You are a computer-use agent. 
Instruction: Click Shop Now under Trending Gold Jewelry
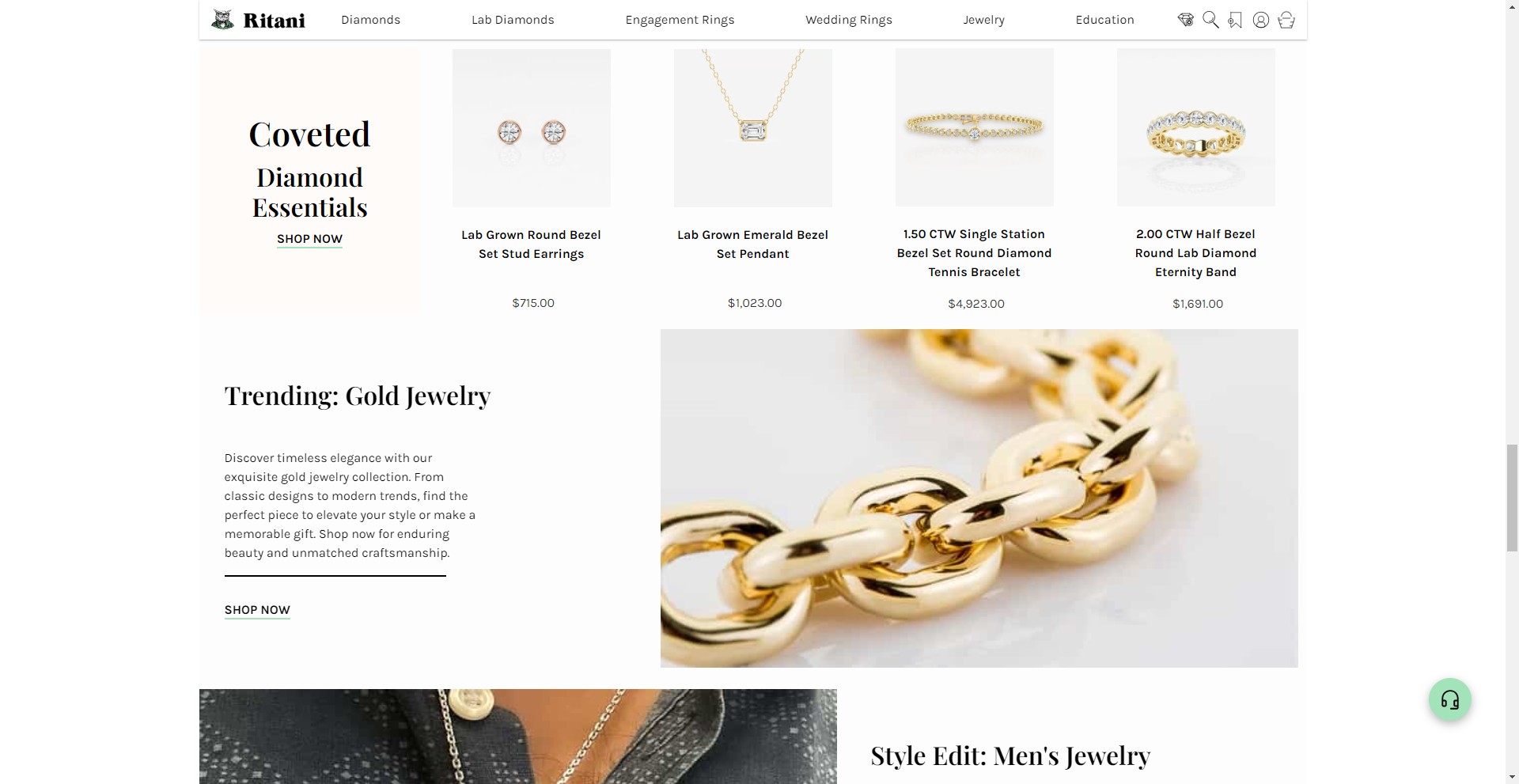257,610
